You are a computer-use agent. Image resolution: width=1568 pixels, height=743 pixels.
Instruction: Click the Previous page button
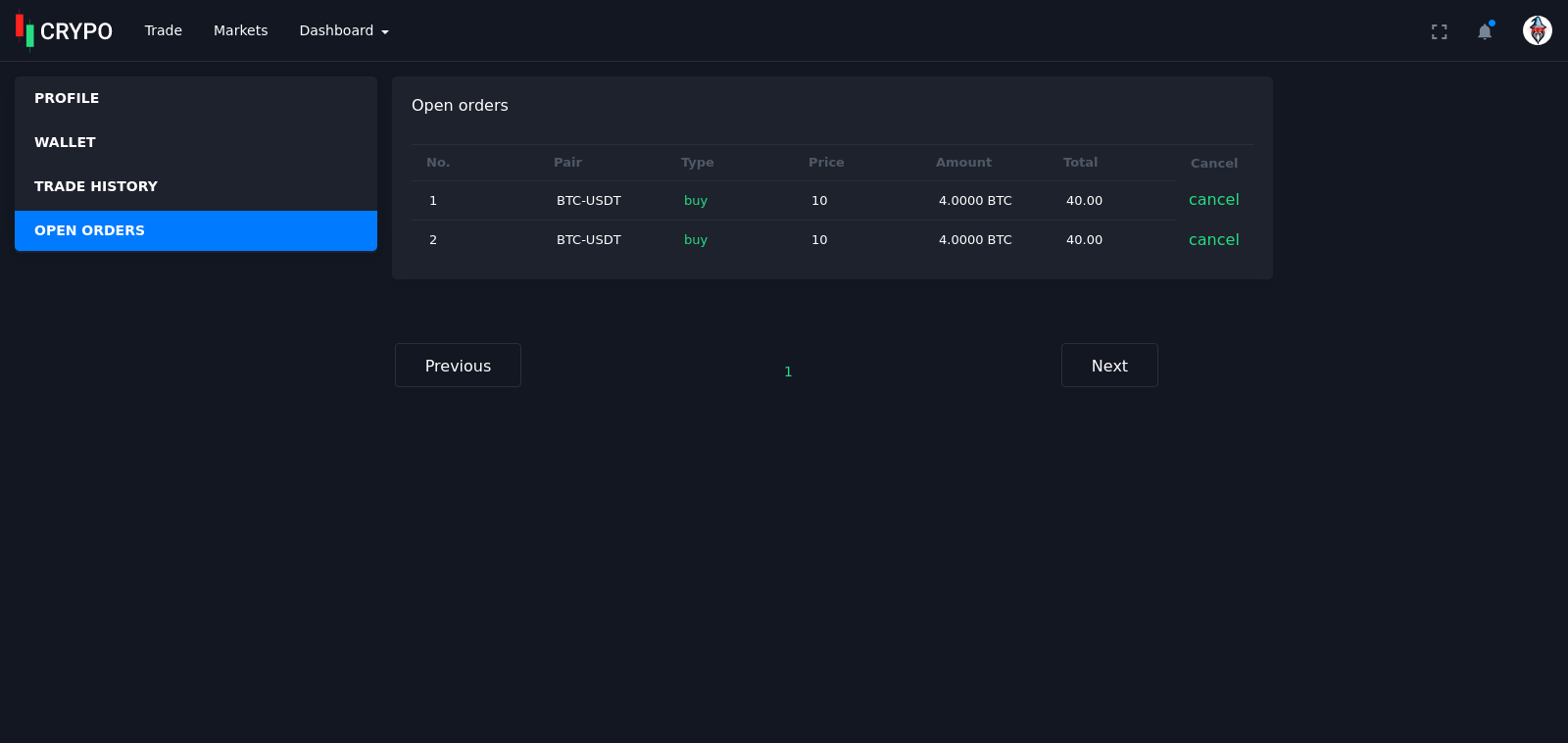(458, 366)
